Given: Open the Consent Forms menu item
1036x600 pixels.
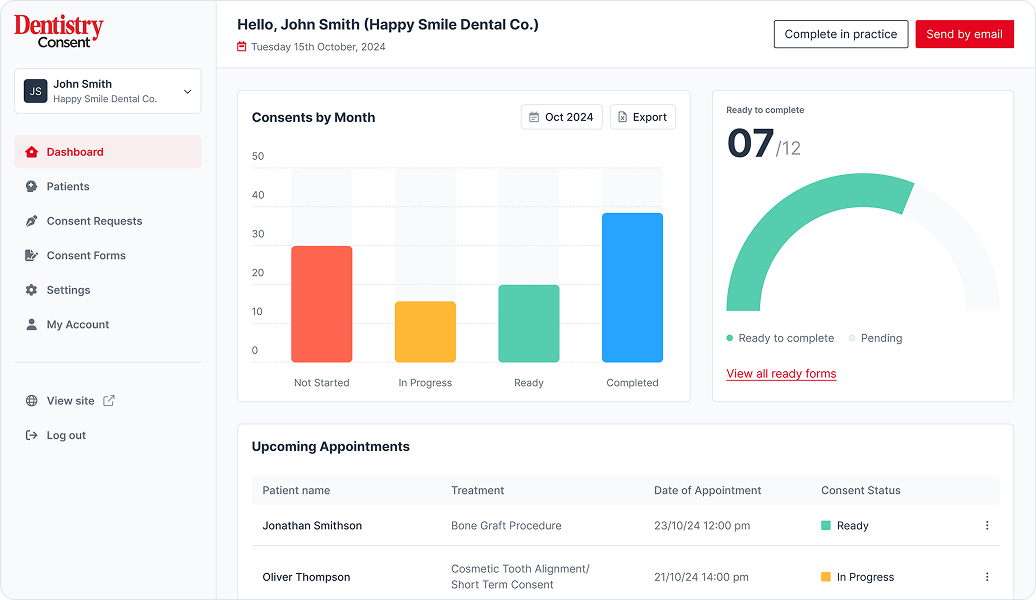Looking at the screenshot, I should point(86,256).
